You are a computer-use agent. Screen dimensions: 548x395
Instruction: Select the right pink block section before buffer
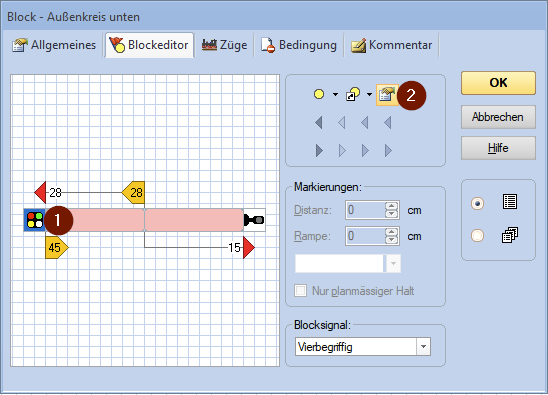pos(194,220)
